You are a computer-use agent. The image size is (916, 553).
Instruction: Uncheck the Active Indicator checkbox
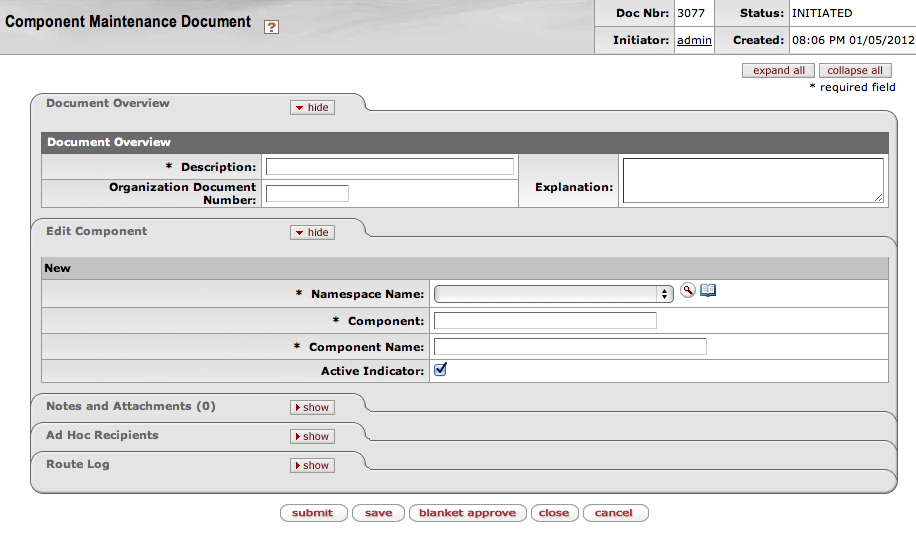pos(440,370)
